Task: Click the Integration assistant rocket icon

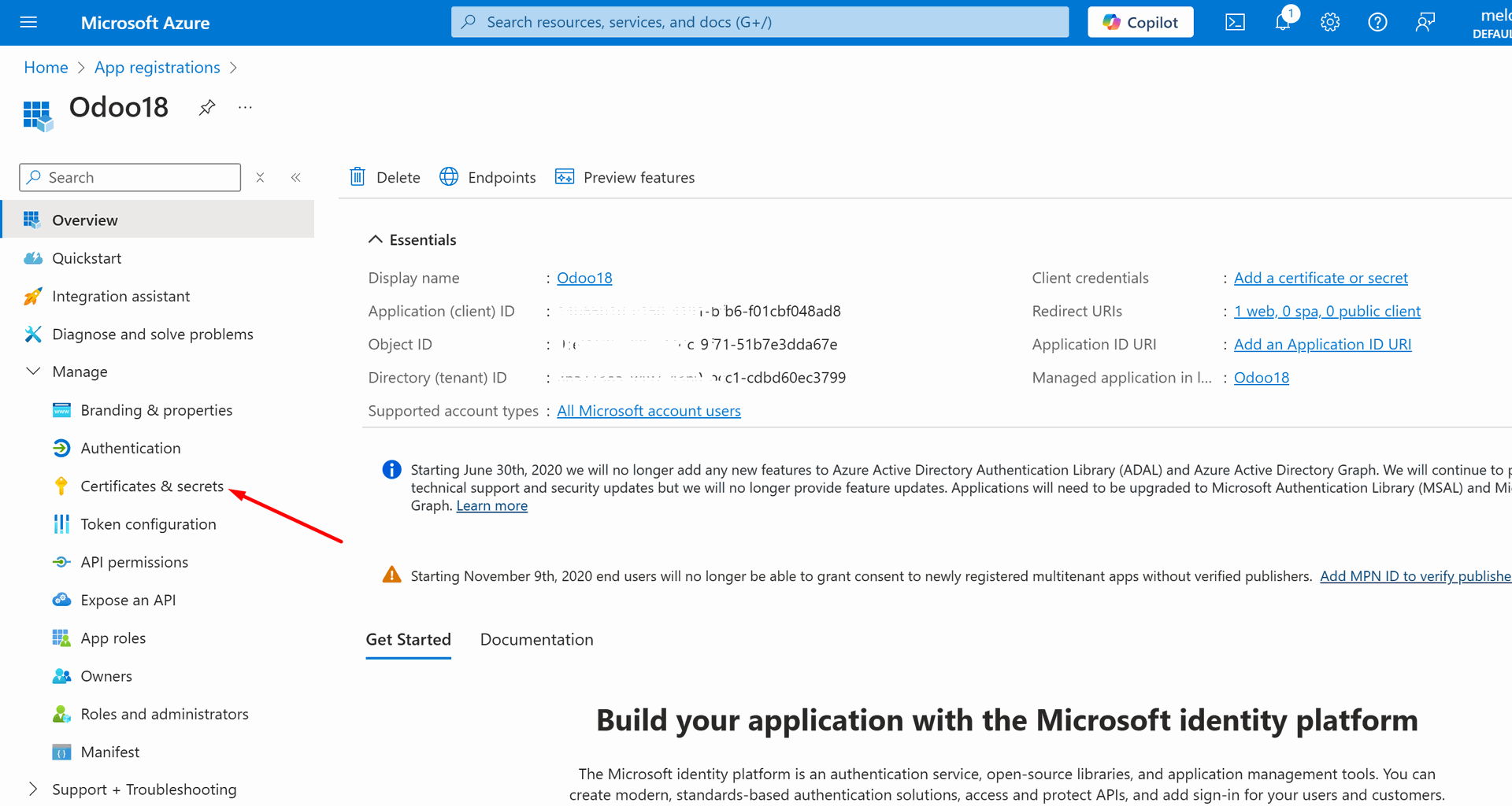Action: click(x=32, y=296)
